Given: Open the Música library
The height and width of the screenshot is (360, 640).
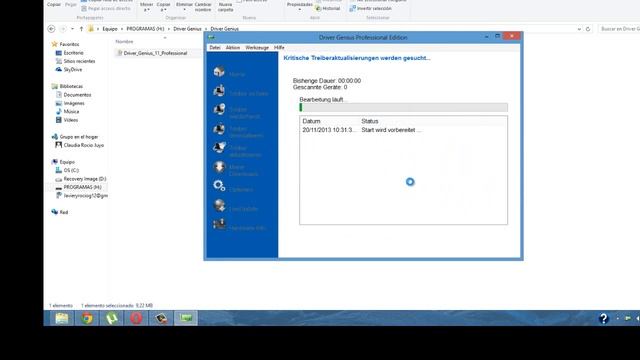Looking at the screenshot, I should click(67, 111).
